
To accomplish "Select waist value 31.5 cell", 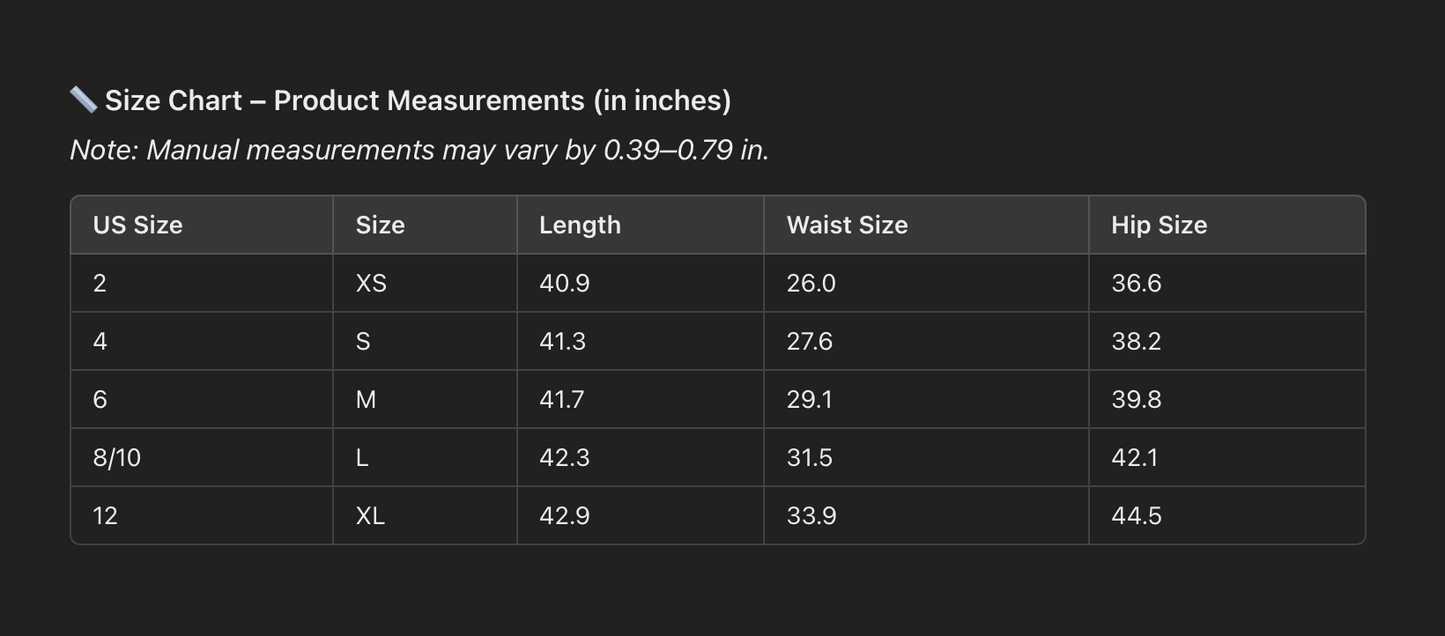I will click(x=809, y=458).
